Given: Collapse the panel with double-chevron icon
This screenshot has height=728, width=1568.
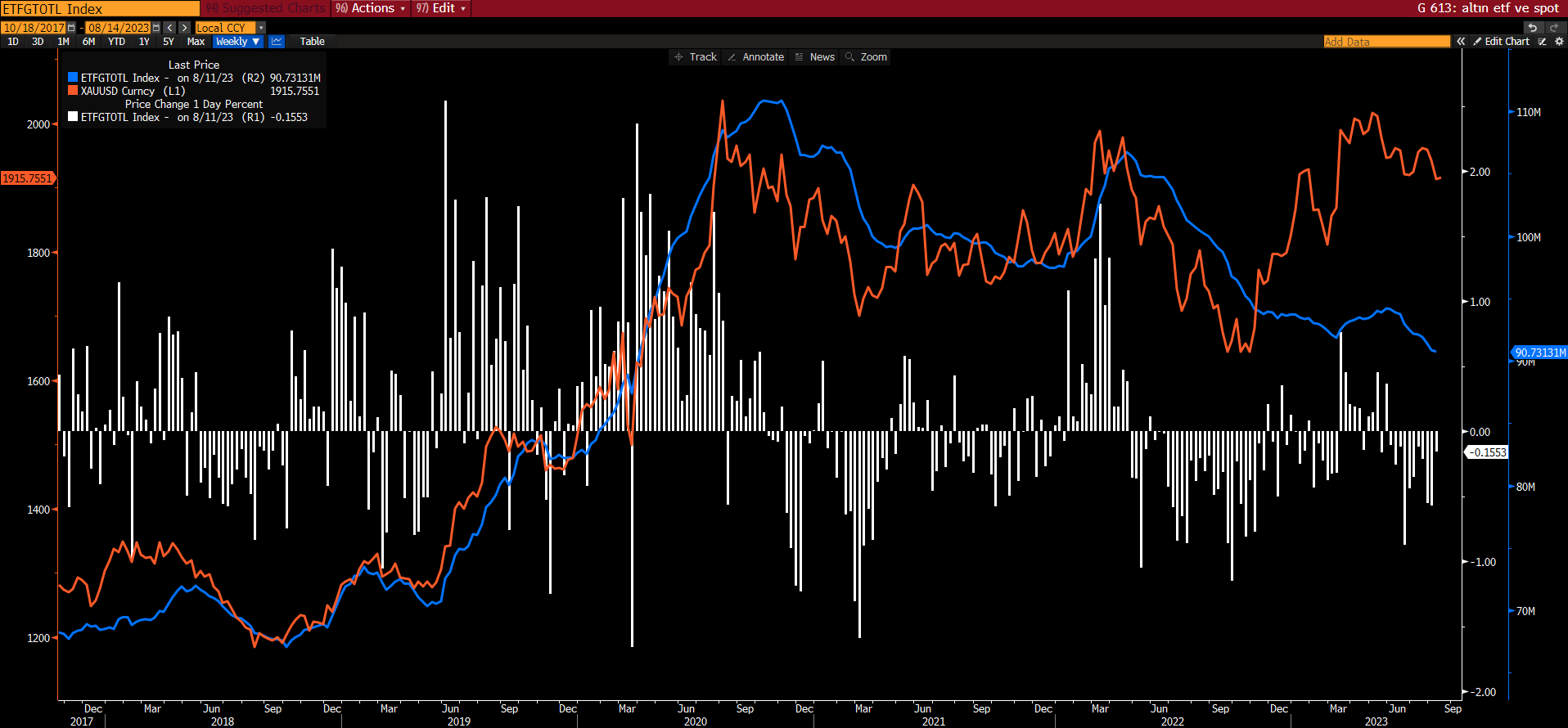Looking at the screenshot, I should (x=1461, y=41).
